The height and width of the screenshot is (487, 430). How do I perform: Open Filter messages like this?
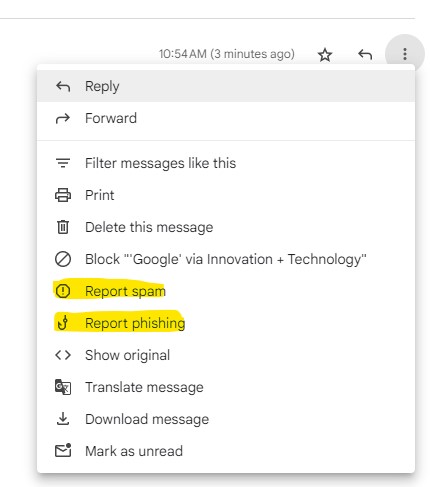coord(226,163)
